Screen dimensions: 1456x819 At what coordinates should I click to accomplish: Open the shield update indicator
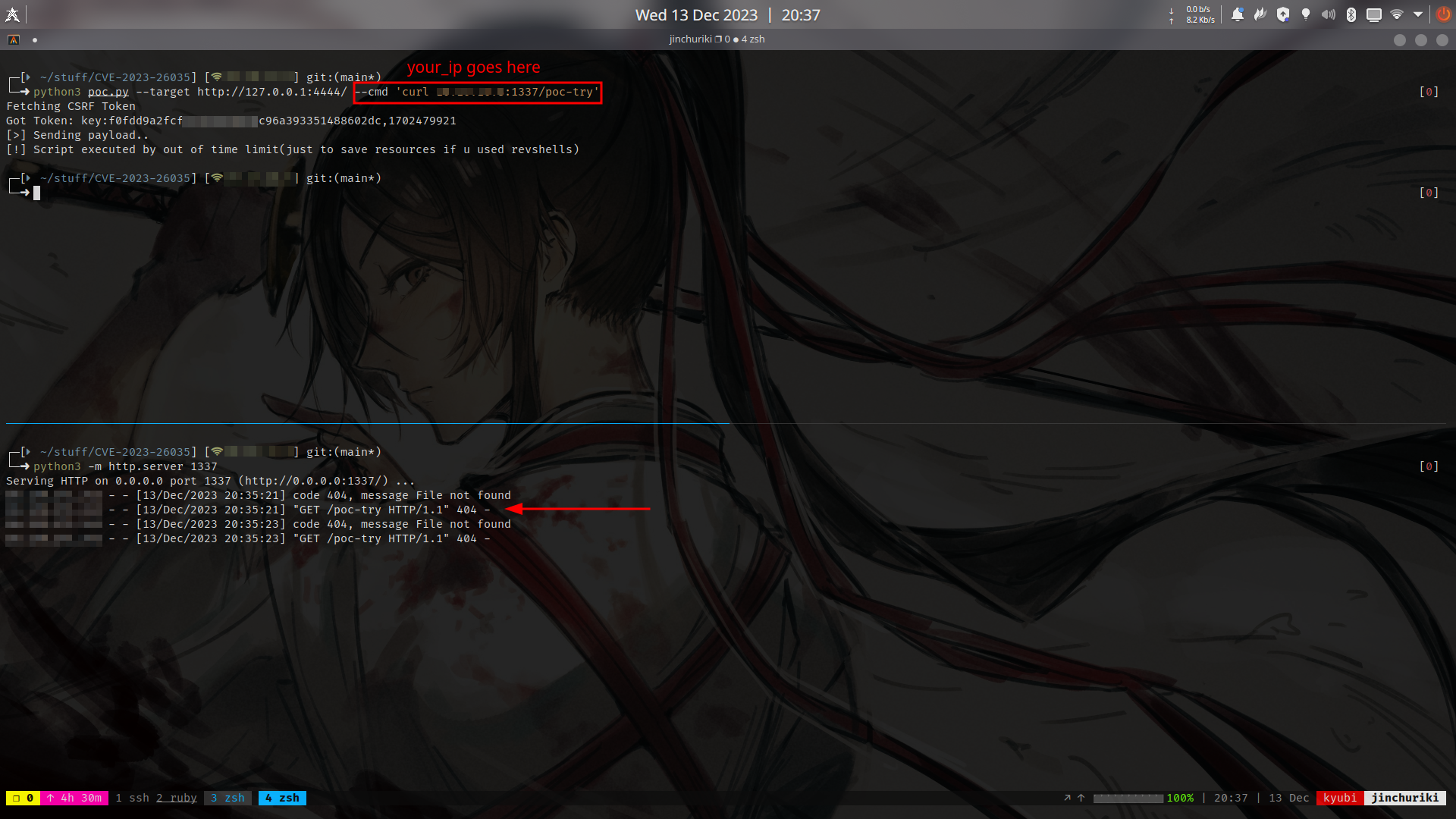[1283, 14]
